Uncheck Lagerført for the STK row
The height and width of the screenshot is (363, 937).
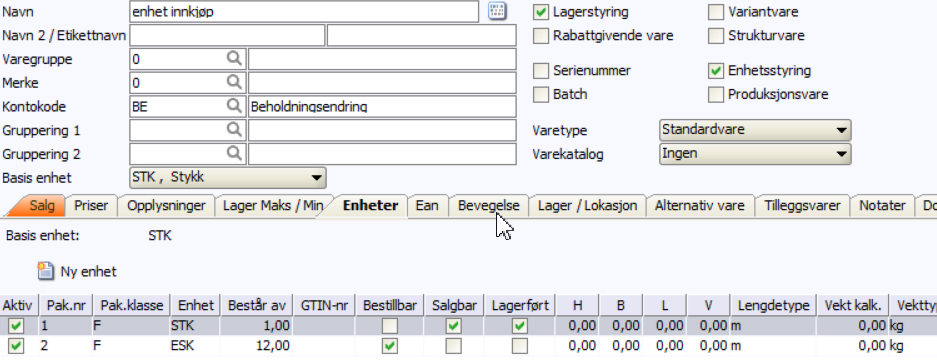point(520,326)
